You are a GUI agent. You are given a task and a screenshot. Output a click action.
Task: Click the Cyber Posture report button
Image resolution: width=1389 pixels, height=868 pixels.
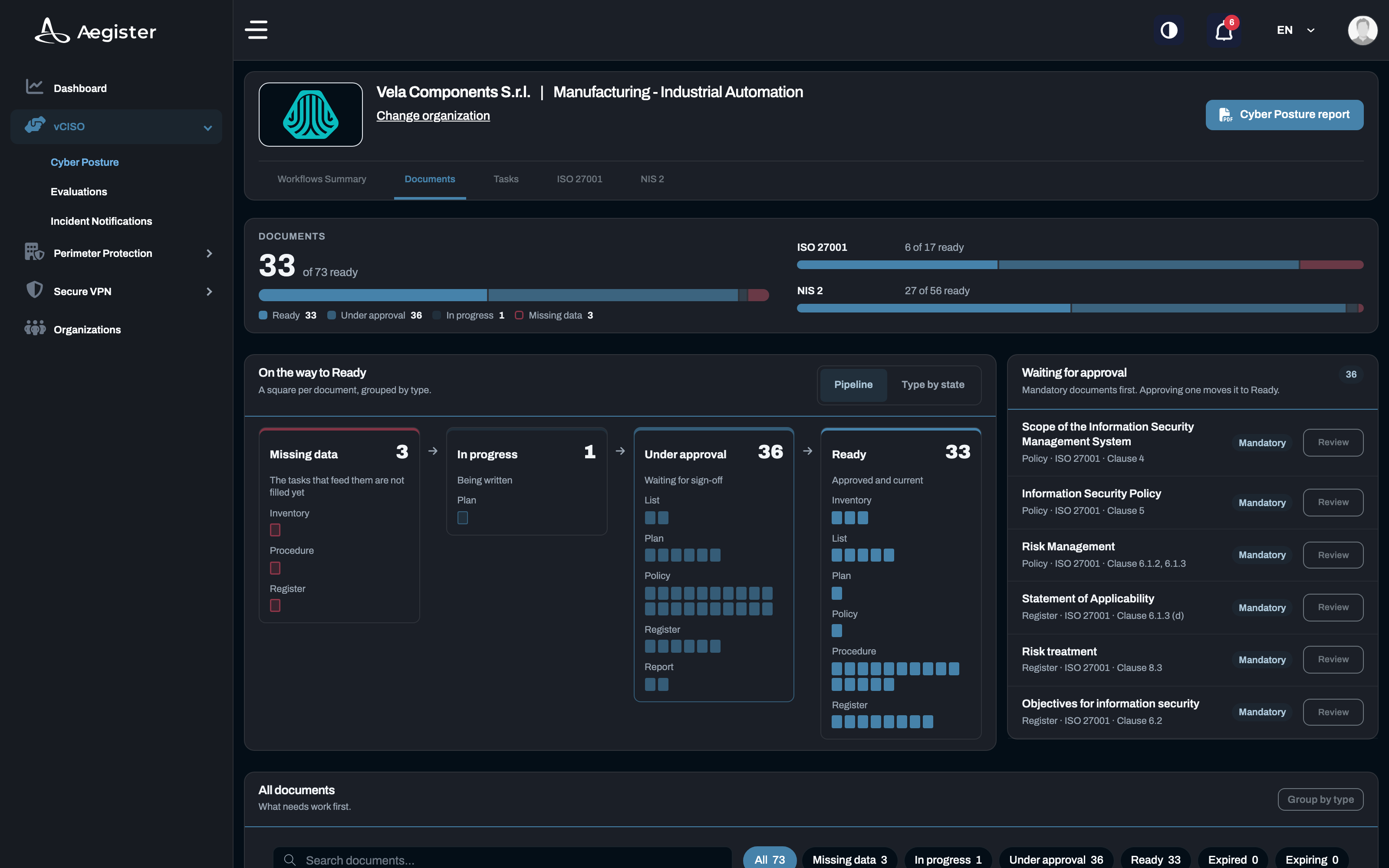(x=1284, y=115)
